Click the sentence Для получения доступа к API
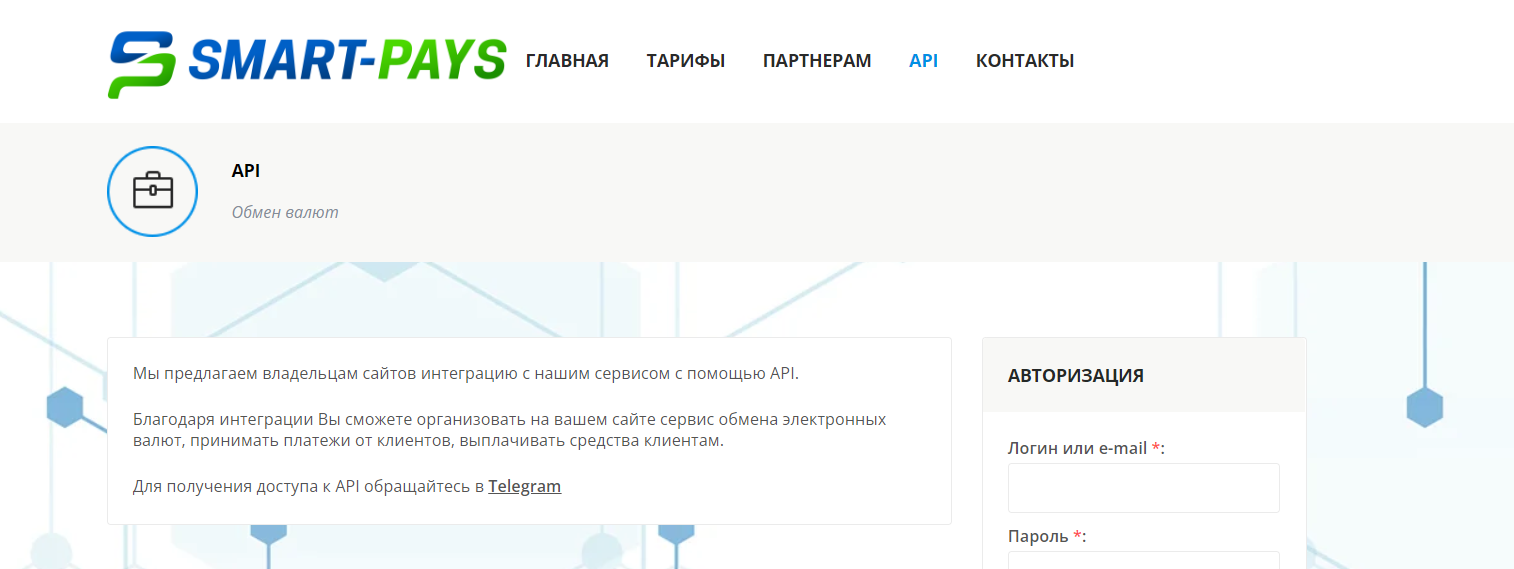1514x569 pixels. (347, 487)
